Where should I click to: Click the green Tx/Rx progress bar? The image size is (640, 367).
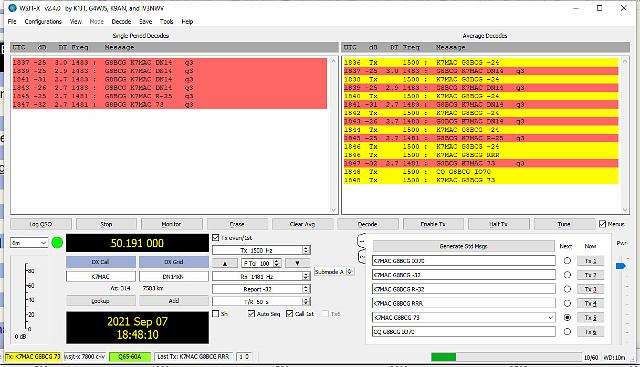point(507,357)
